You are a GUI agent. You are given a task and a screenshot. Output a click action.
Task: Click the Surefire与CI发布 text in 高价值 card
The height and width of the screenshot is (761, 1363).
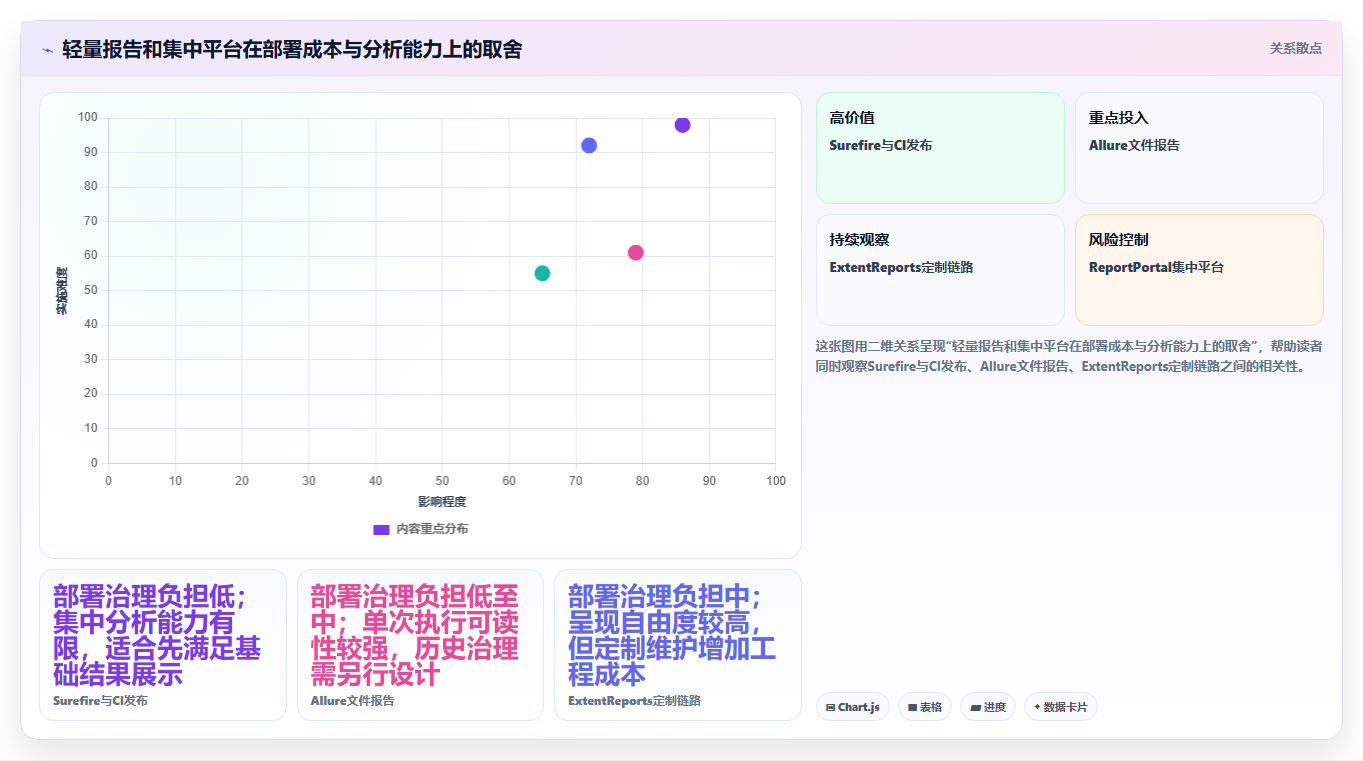pos(881,145)
